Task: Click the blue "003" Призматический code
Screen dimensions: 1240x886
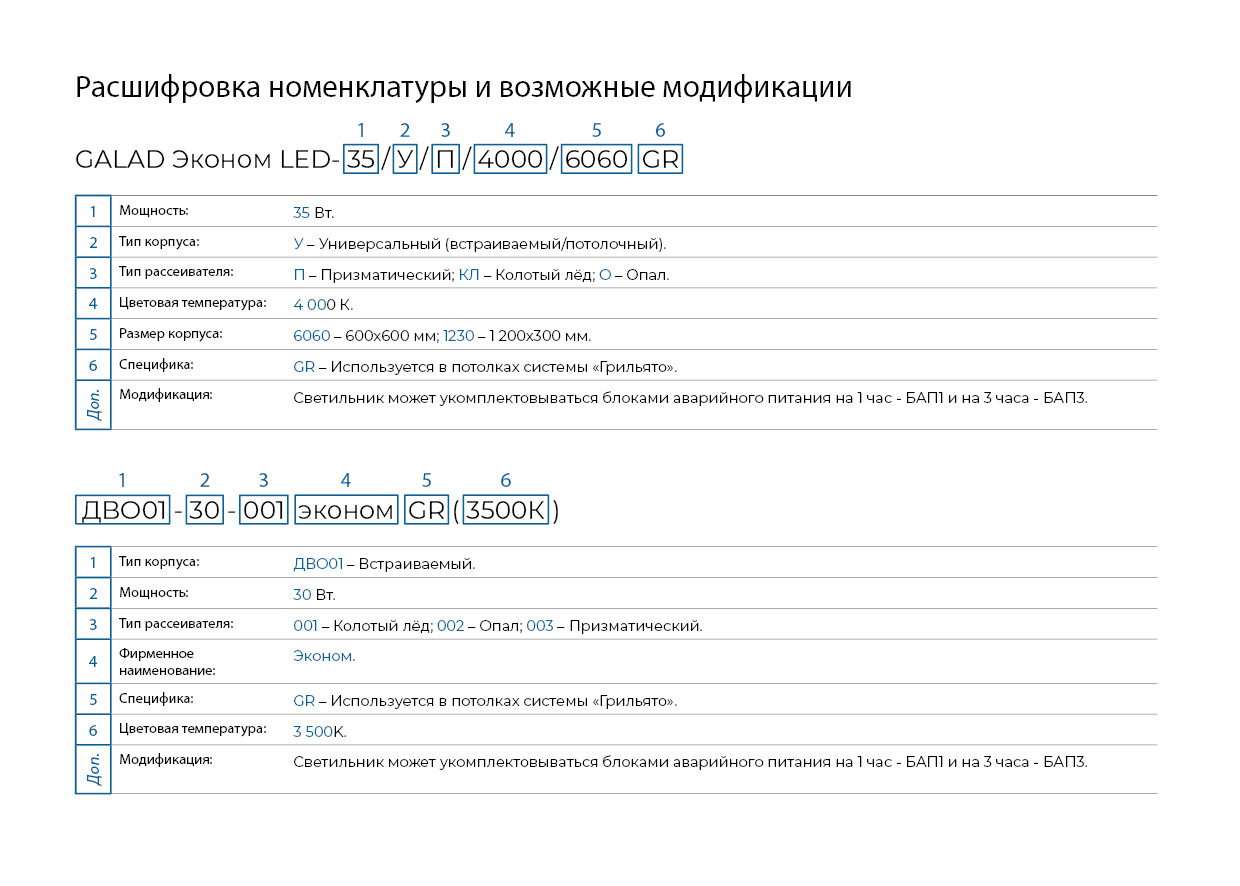Action: (x=539, y=626)
